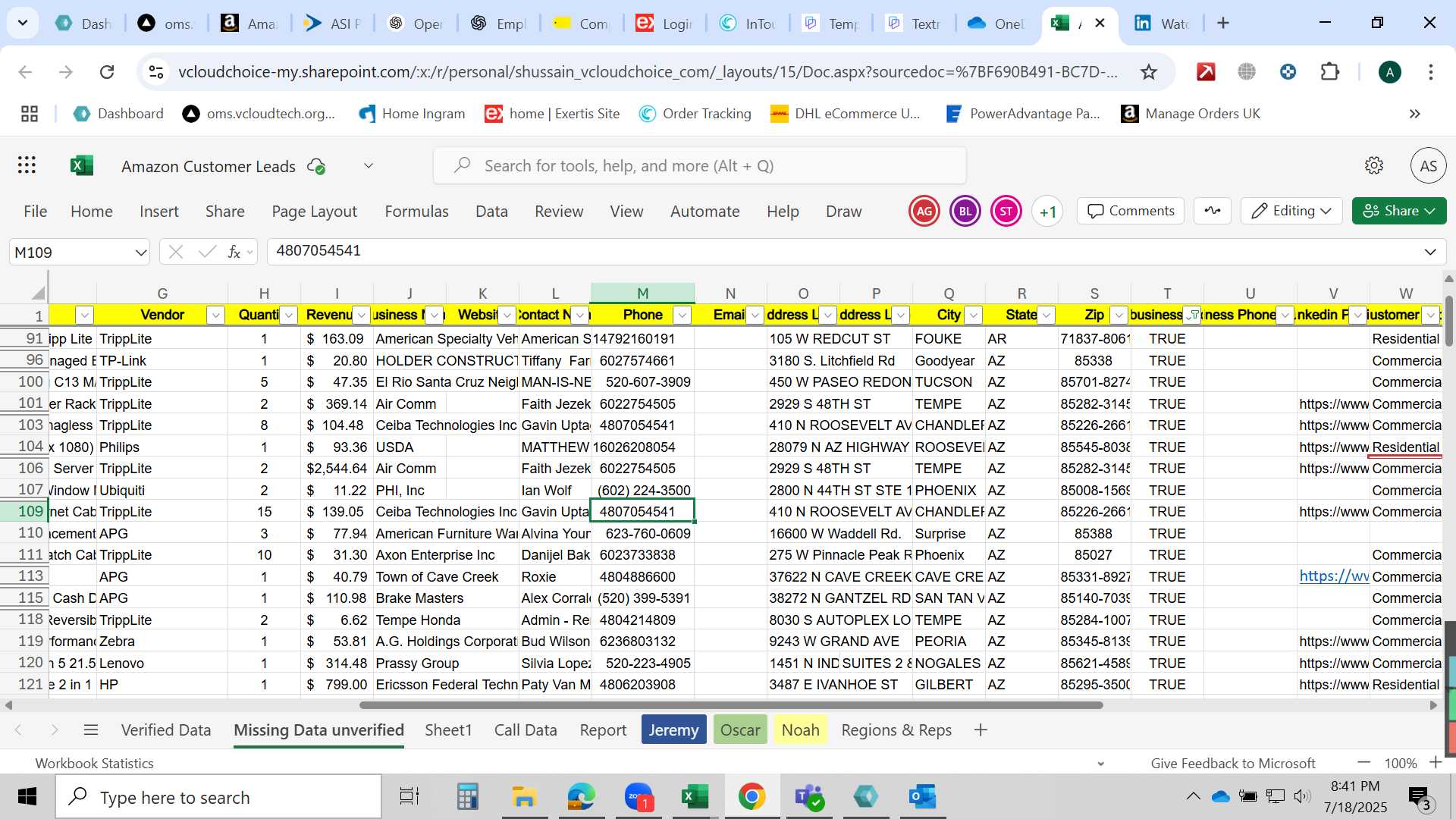Click the cloud saved status icon
This screenshot has width=1456, height=819.
[x=316, y=166]
